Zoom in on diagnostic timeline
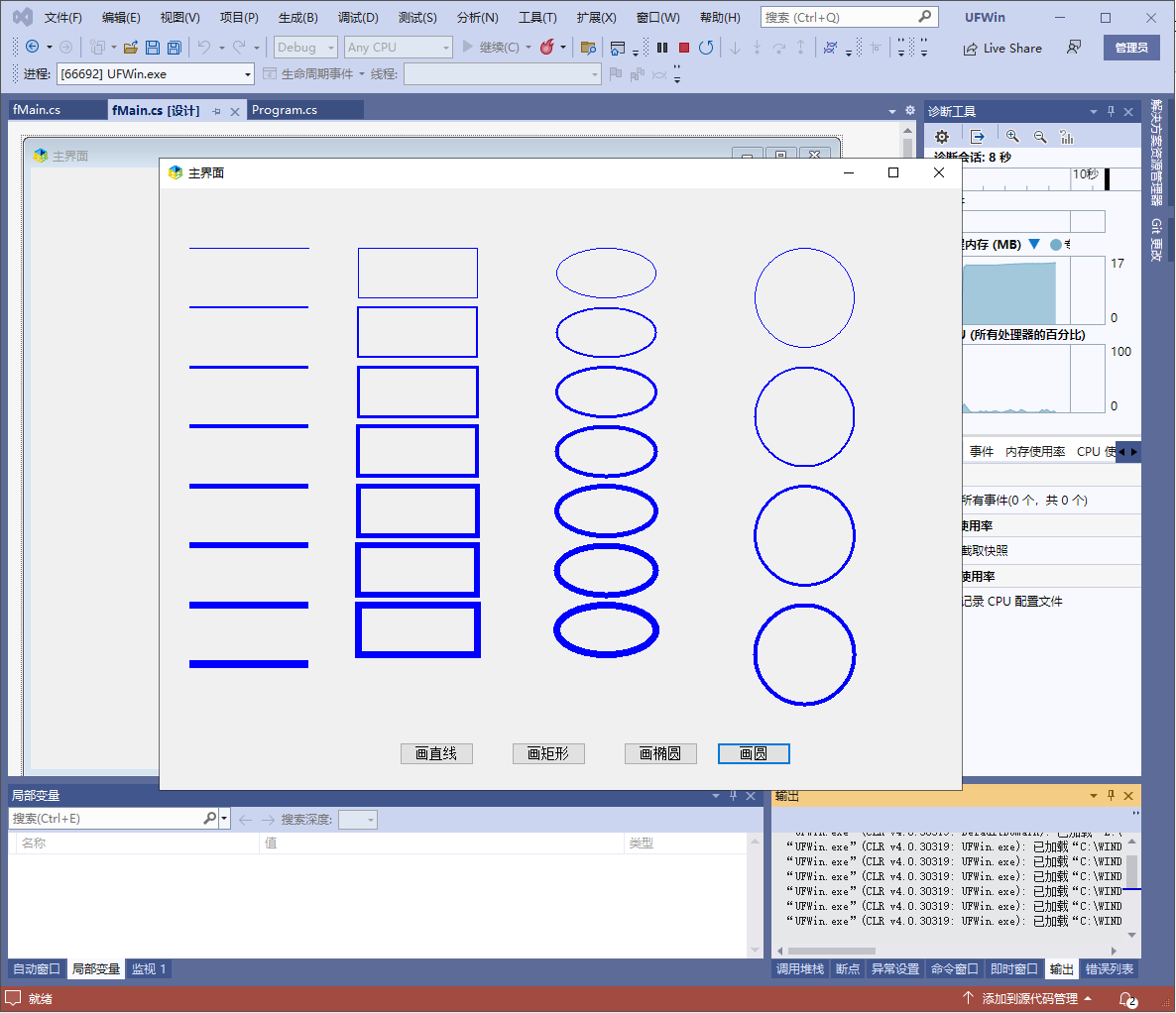 click(1012, 137)
